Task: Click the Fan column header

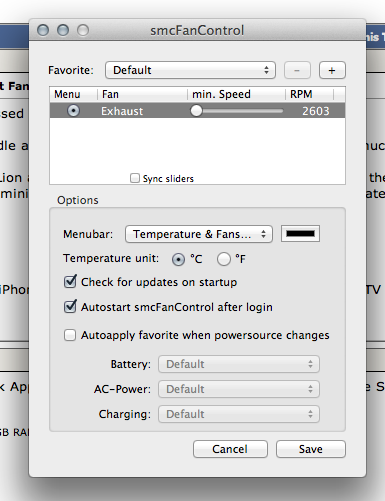Action: coord(142,94)
